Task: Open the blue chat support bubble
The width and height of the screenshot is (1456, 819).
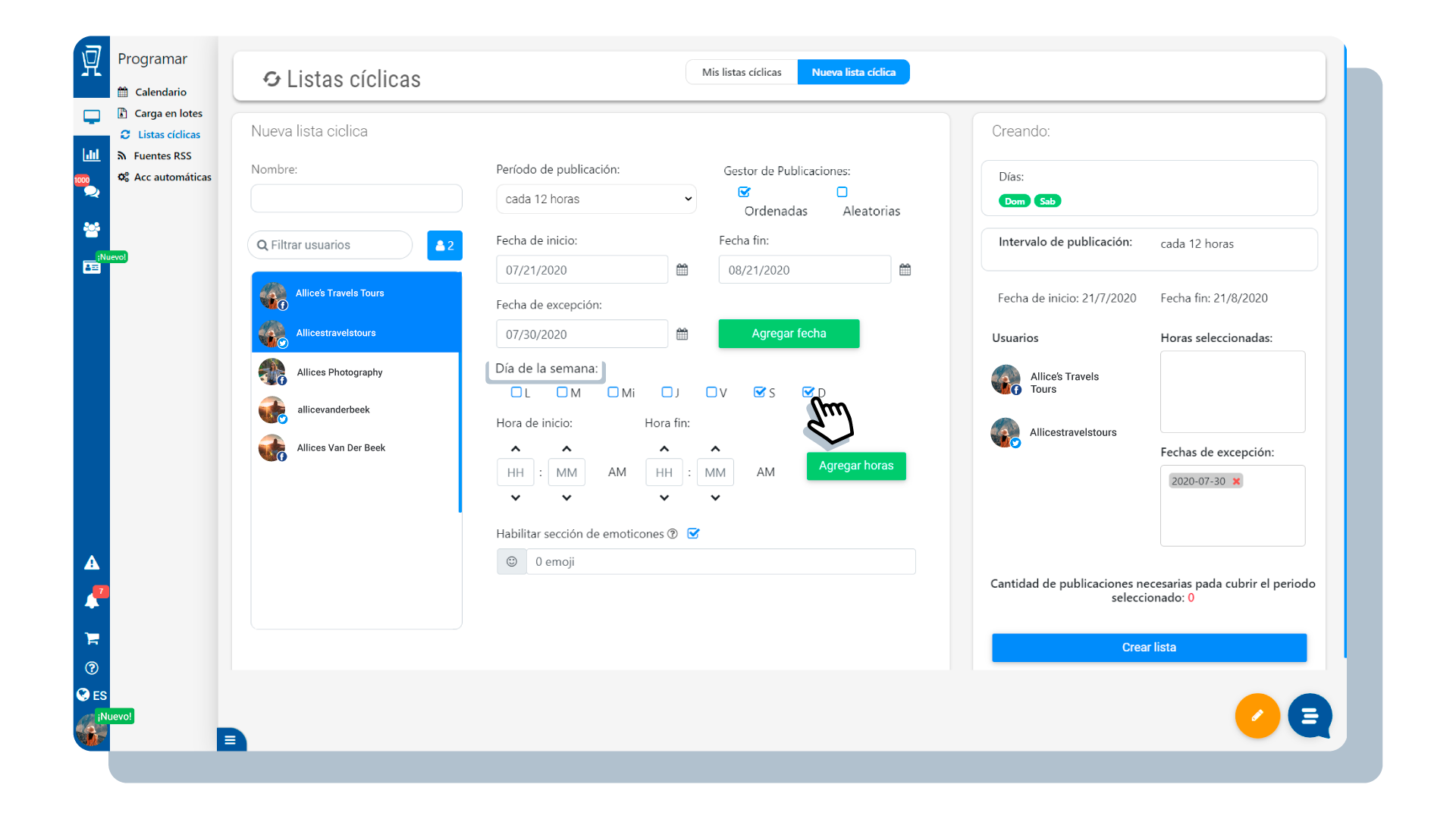Action: (1310, 715)
